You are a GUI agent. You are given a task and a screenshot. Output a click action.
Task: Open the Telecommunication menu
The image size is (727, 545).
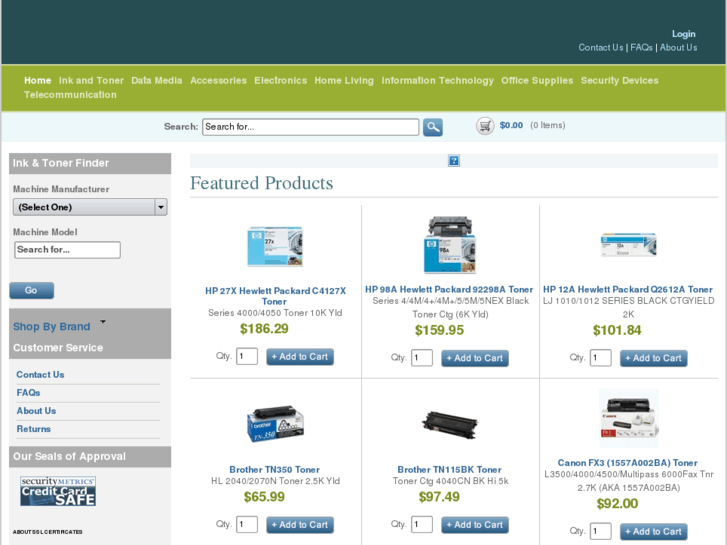click(x=70, y=95)
